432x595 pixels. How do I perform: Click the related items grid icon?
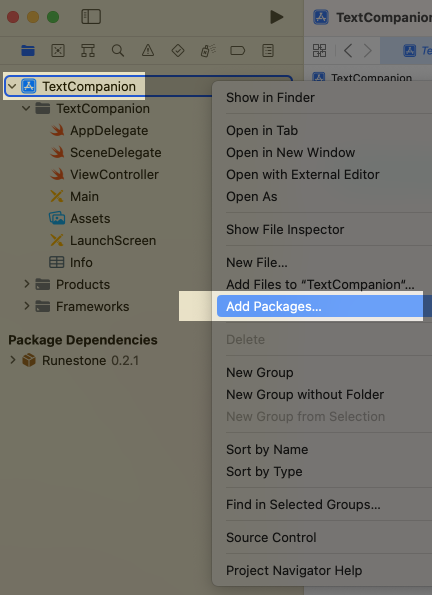click(319, 50)
